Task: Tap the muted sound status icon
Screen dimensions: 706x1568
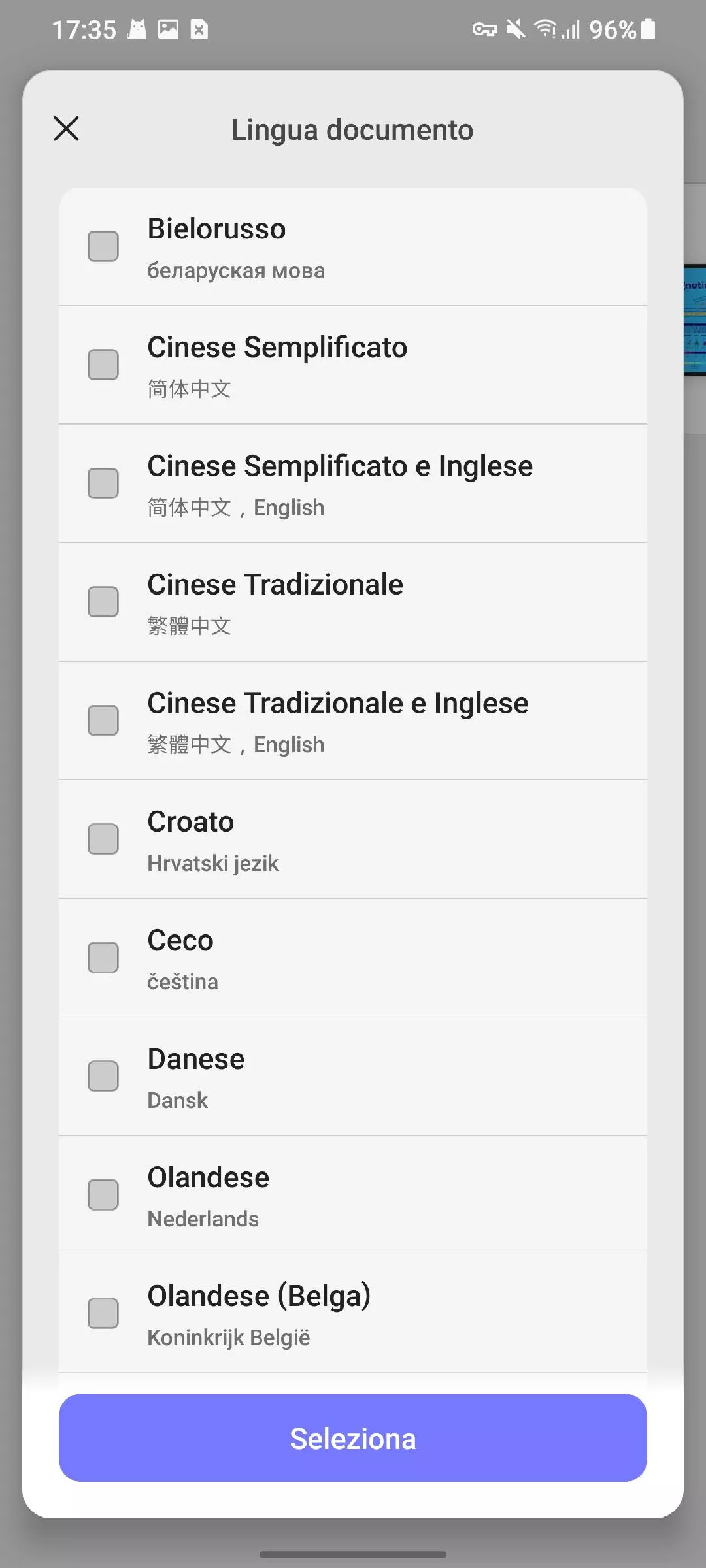Action: (x=515, y=29)
